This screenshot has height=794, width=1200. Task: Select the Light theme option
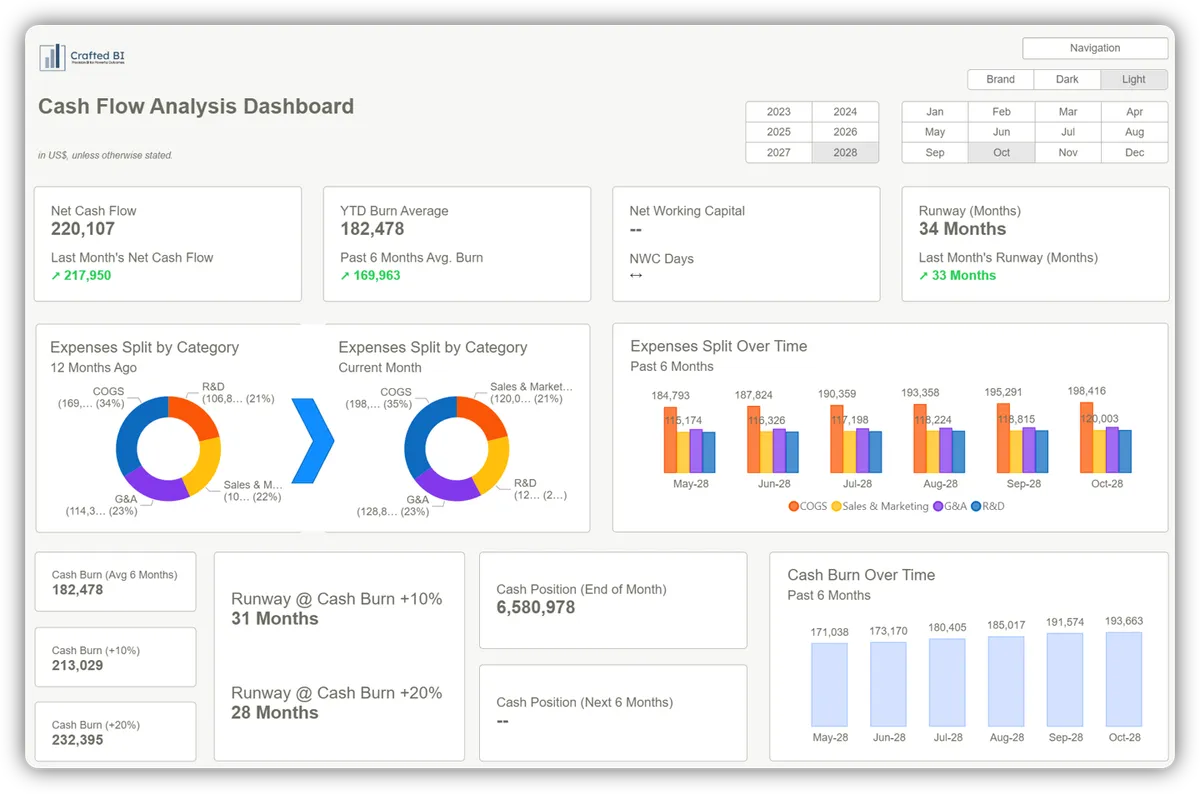pyautogui.click(x=1134, y=79)
